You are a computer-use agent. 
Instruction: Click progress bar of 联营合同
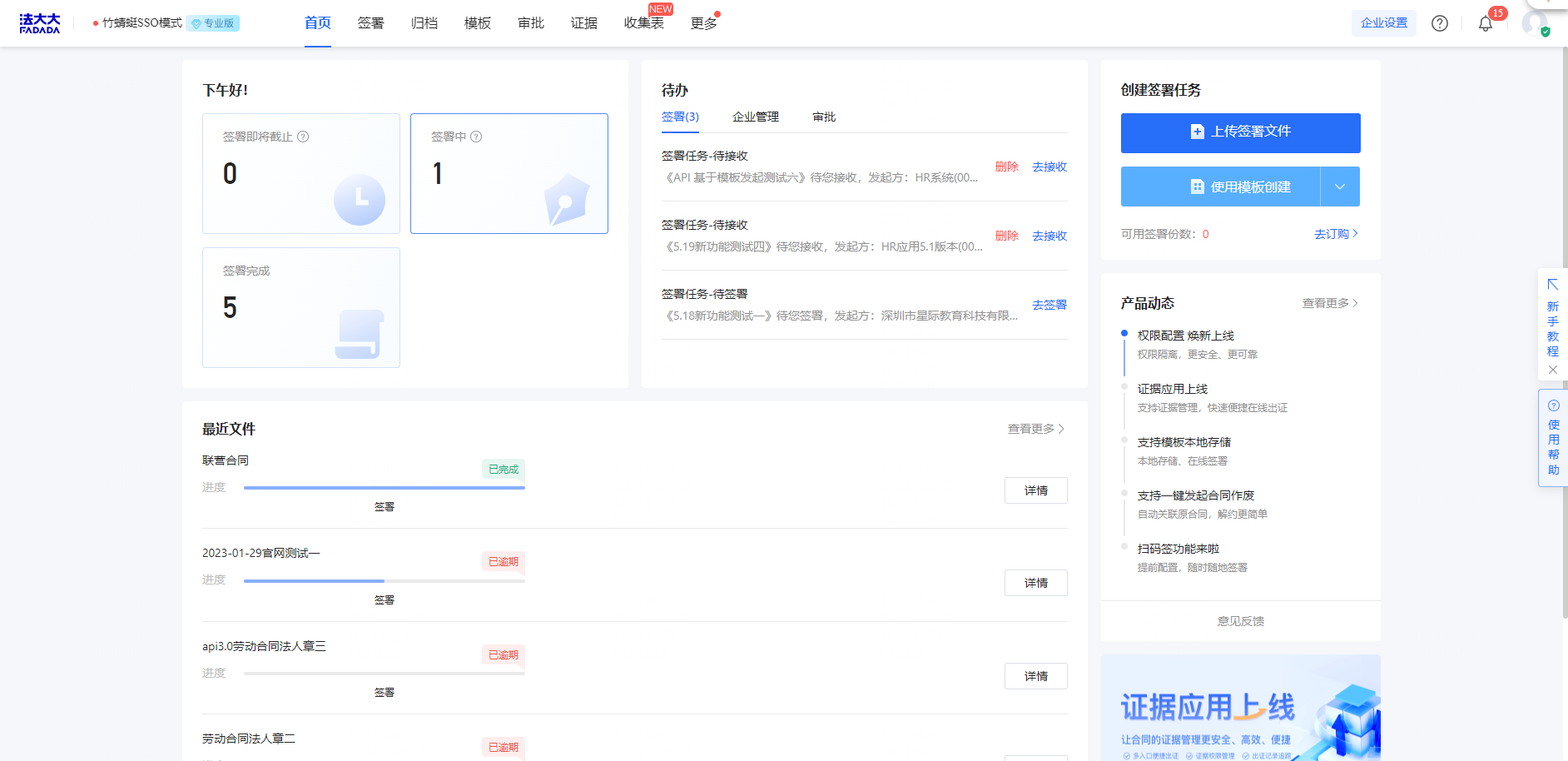pyautogui.click(x=385, y=488)
